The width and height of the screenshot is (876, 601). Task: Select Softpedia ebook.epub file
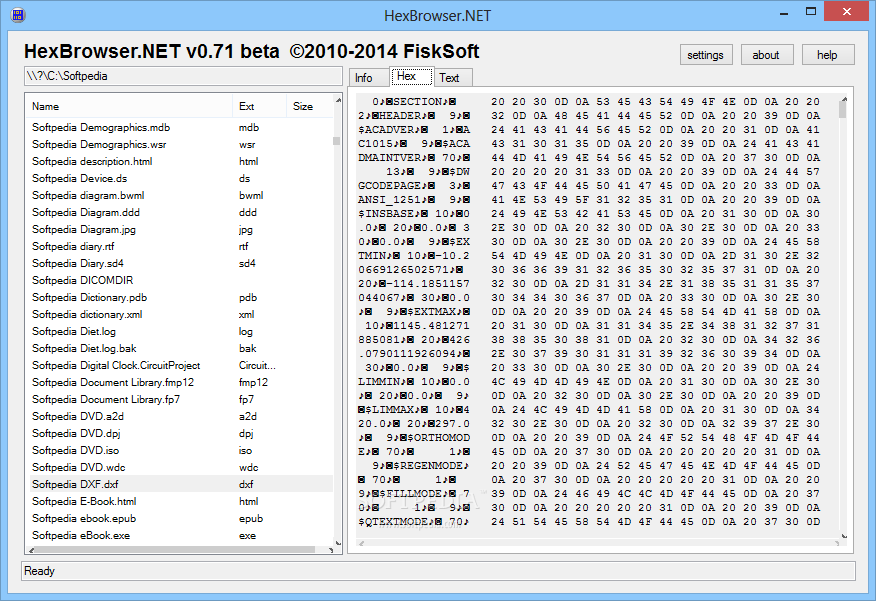pyautogui.click(x=180, y=518)
